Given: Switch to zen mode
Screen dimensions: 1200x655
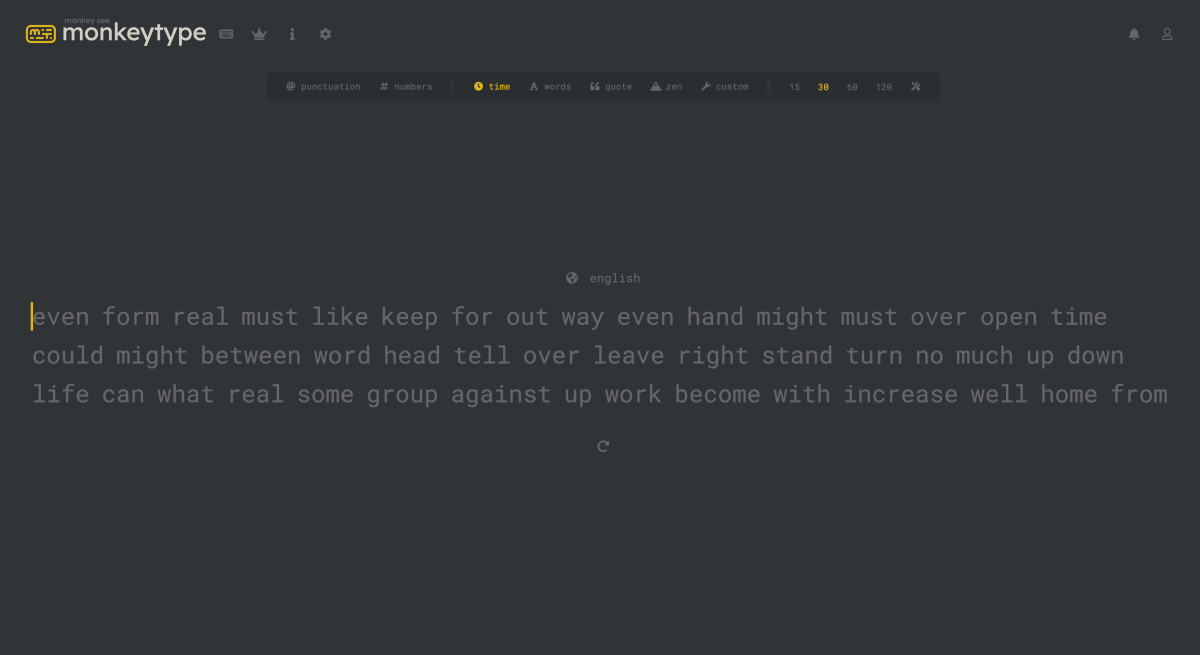Looking at the screenshot, I should coord(666,87).
